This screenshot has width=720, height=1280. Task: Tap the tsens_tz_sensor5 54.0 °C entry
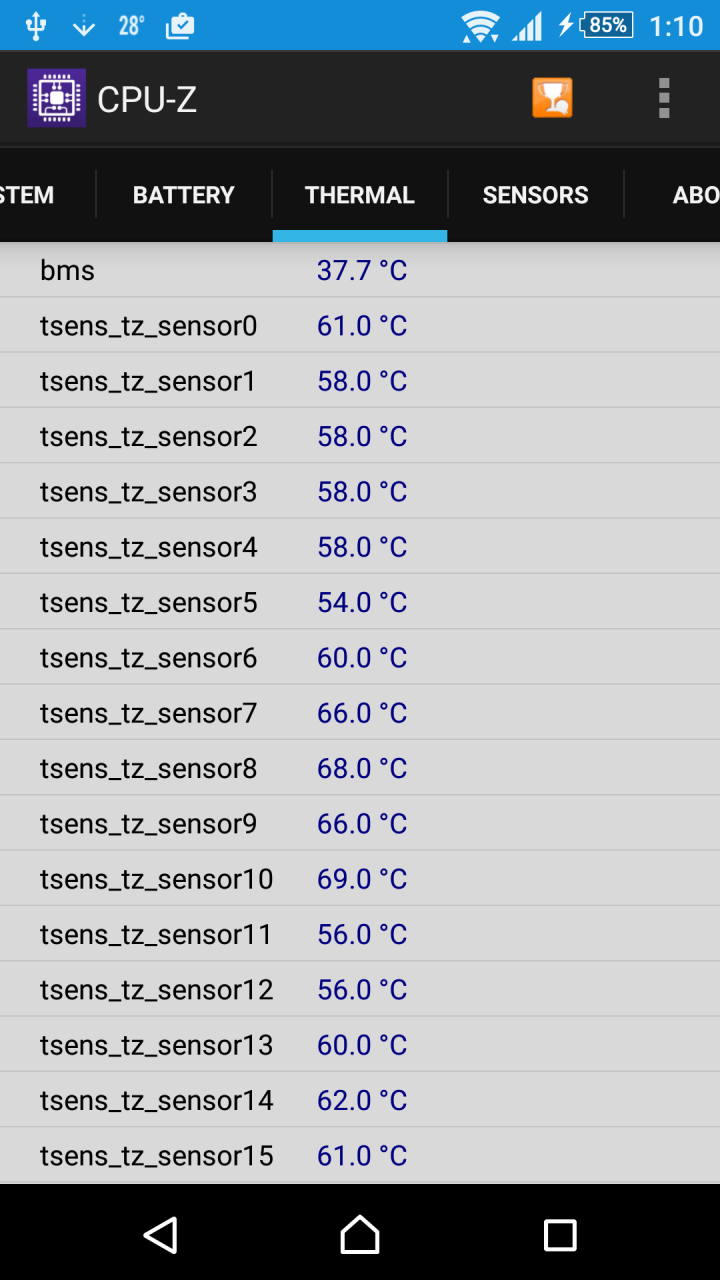(x=360, y=602)
